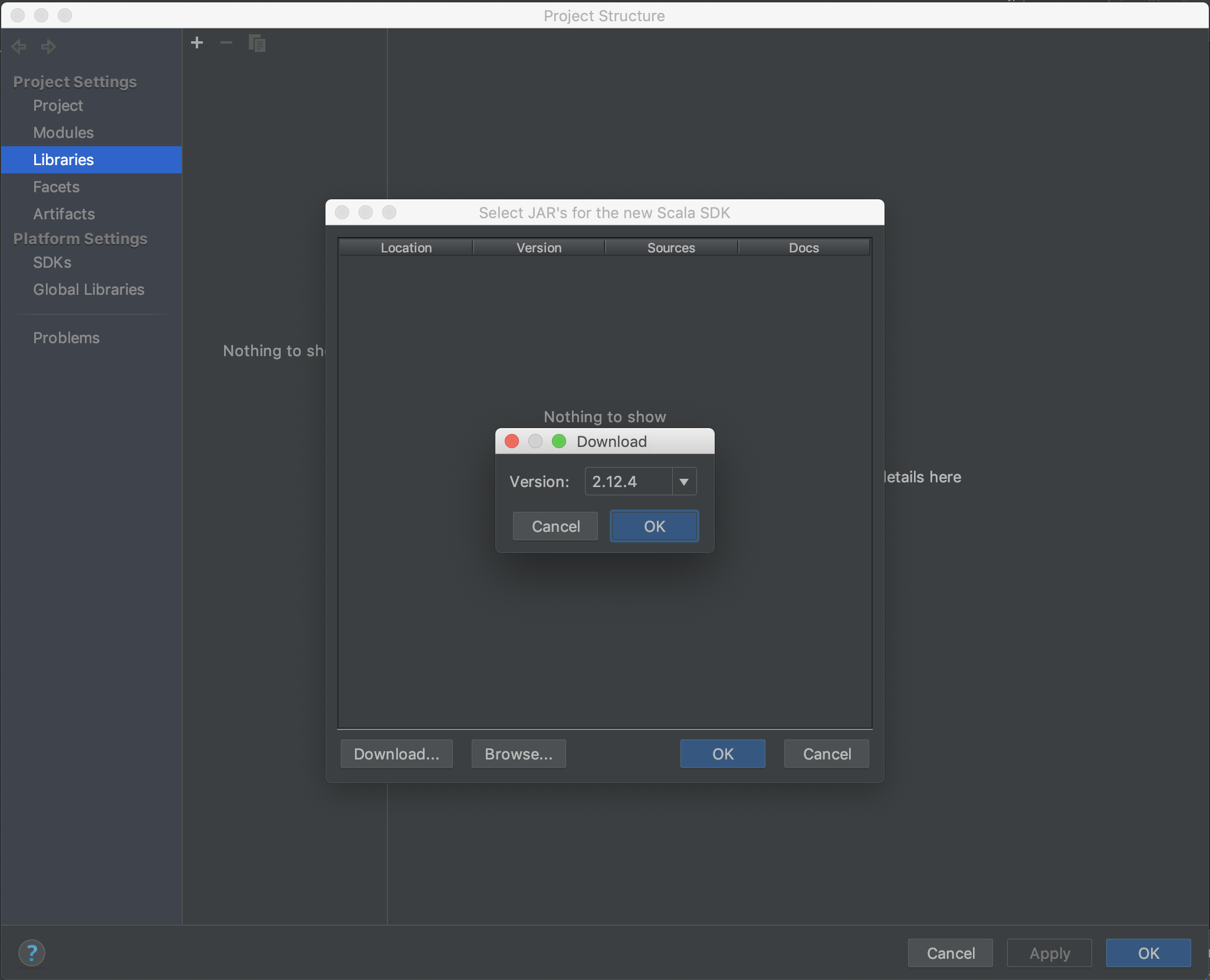The height and width of the screenshot is (980, 1210).
Task: Click Sources column header
Action: (671, 248)
